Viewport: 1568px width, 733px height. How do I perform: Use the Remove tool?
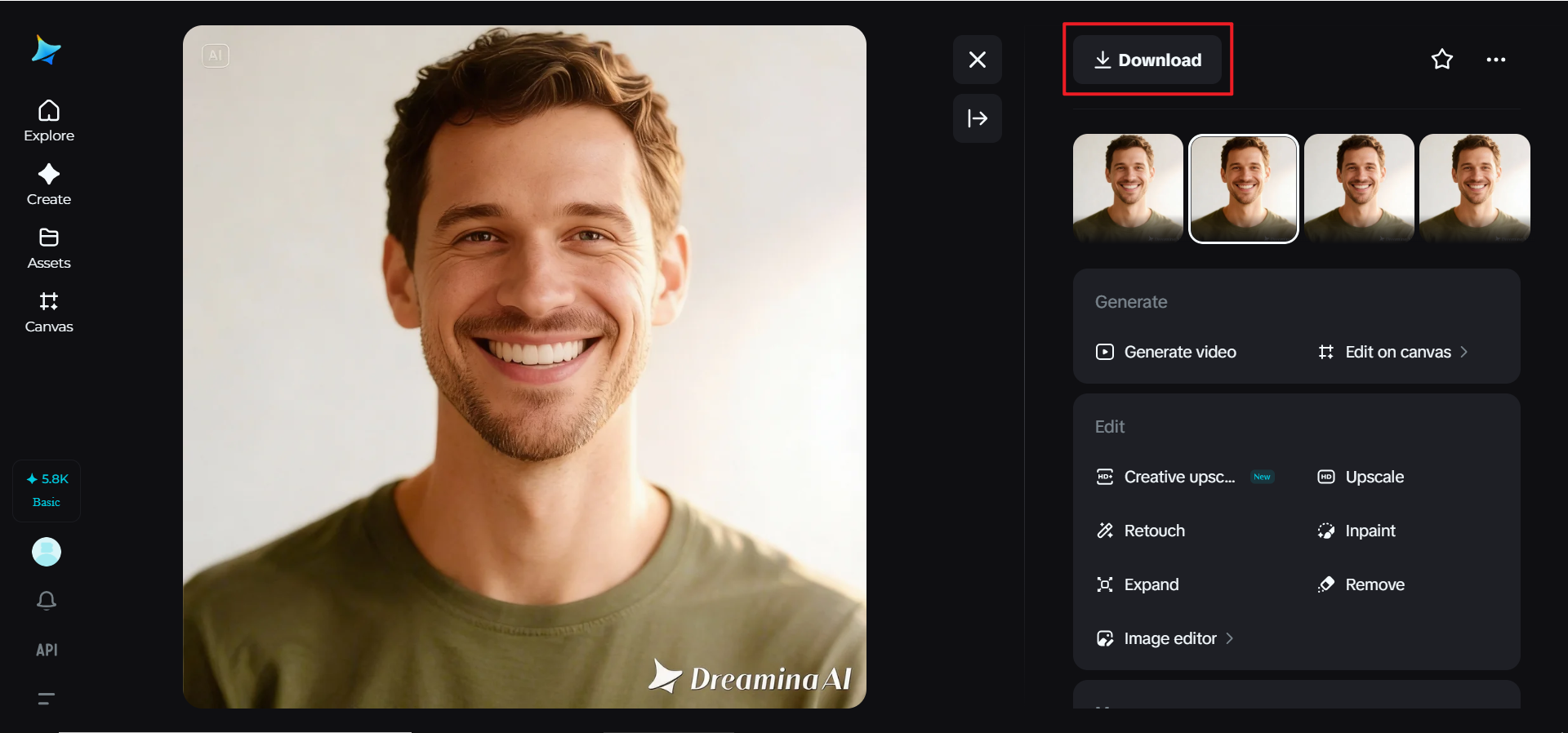click(x=1361, y=584)
